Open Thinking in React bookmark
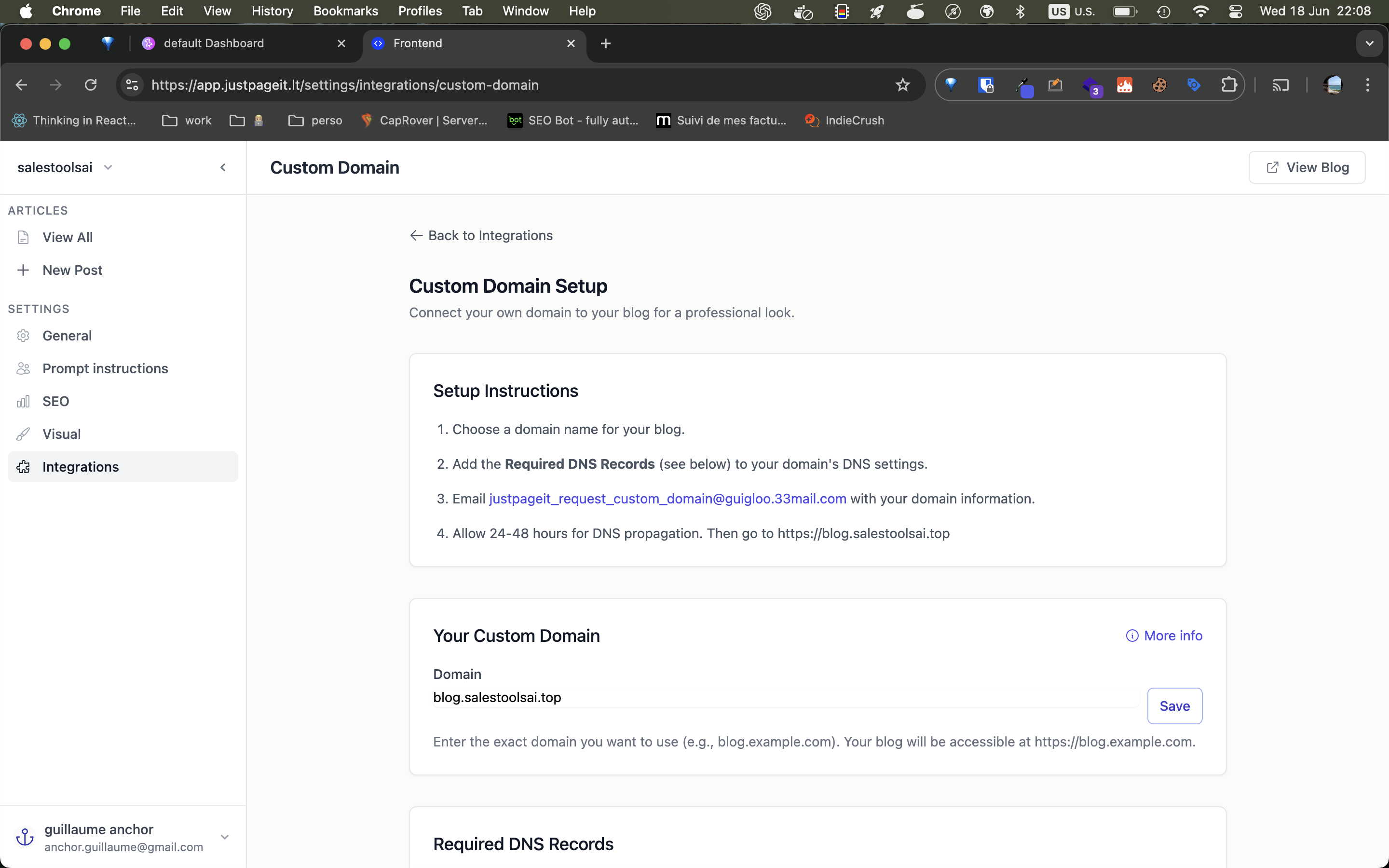The width and height of the screenshot is (1389, 868). (x=74, y=121)
